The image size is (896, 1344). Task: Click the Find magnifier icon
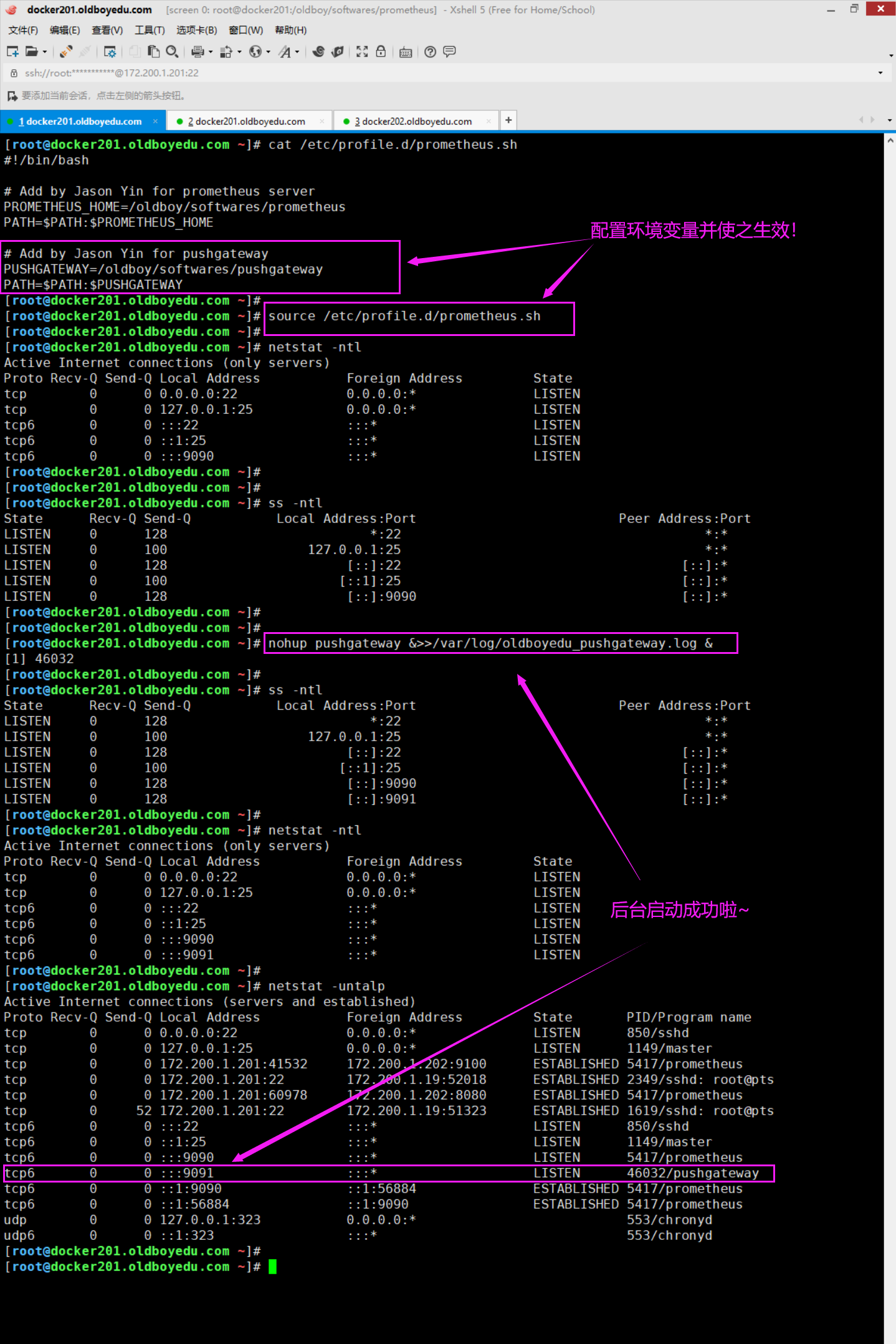173,52
